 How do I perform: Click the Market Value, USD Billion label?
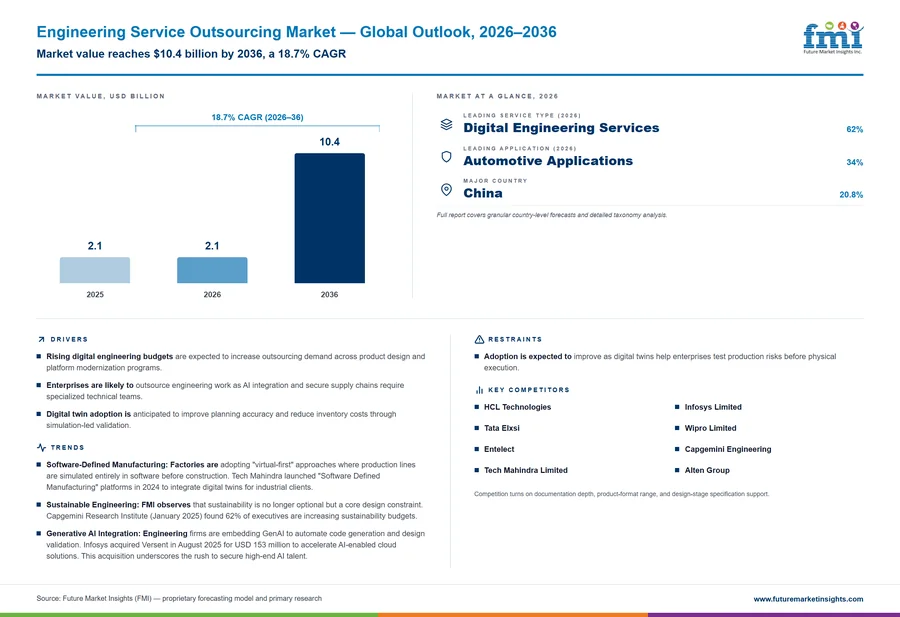click(x=100, y=96)
